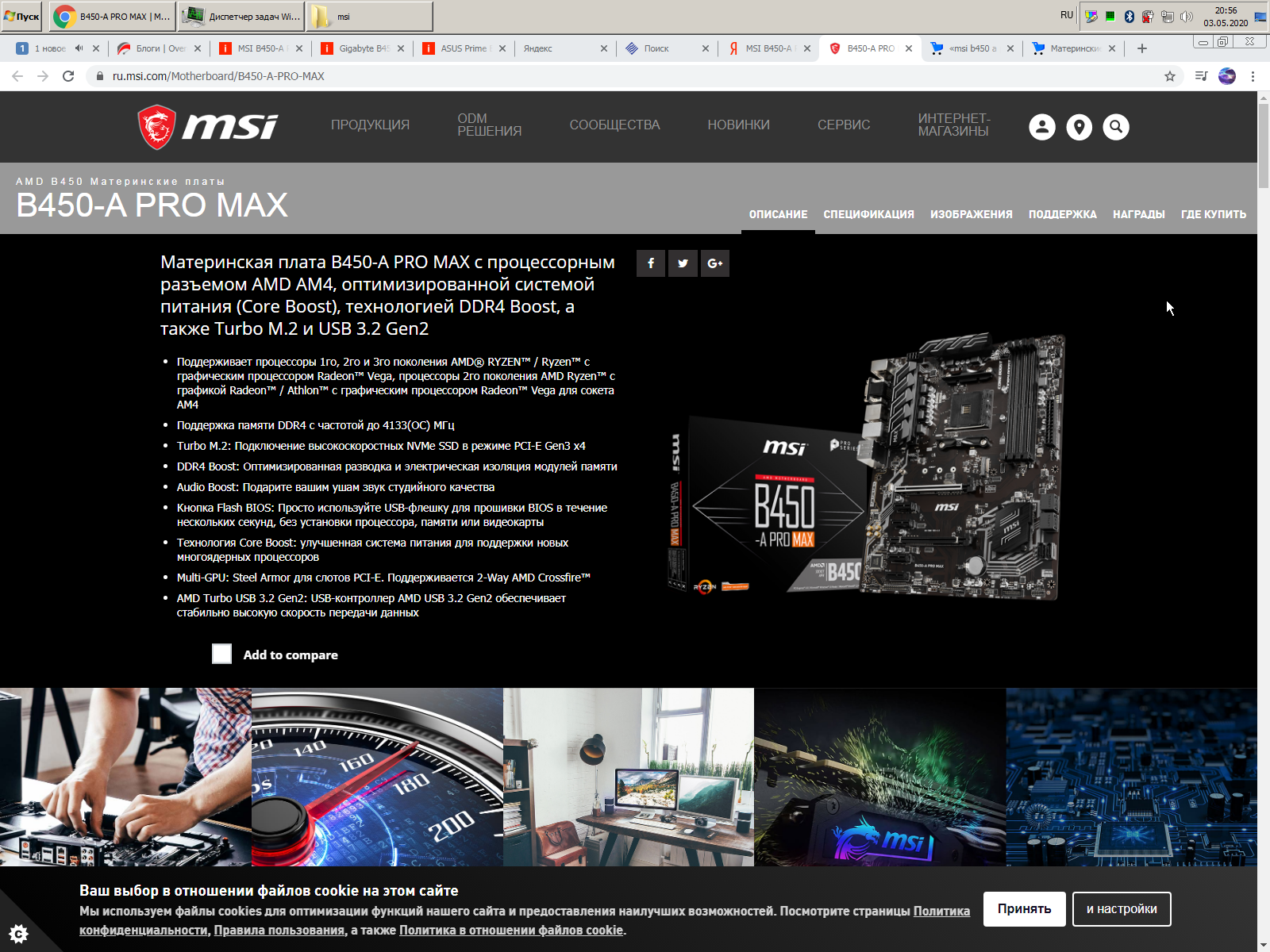Switch to the СПЕЦИФИКАЦИЯ tab
This screenshot has height=952, width=1270.
pos(868,214)
